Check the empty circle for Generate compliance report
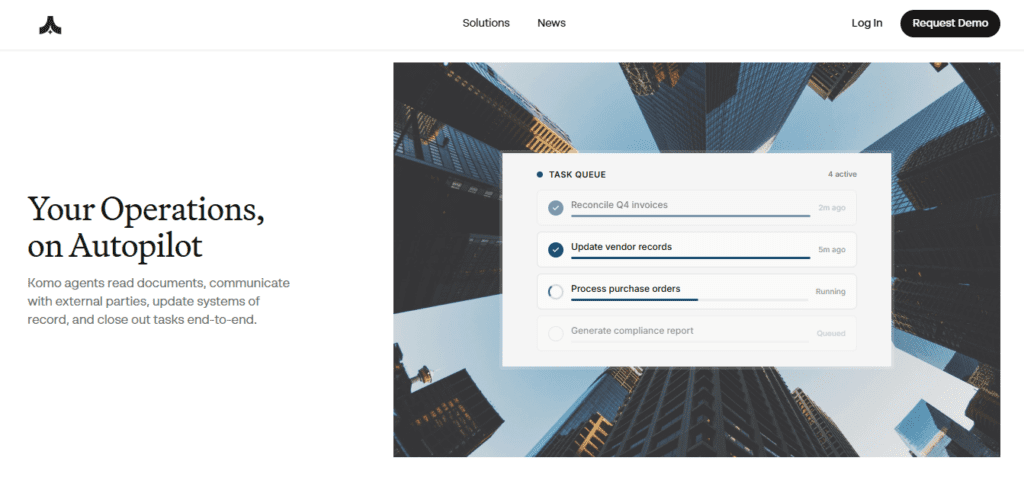Screen dimensions: 1024x477 [x=556, y=334]
